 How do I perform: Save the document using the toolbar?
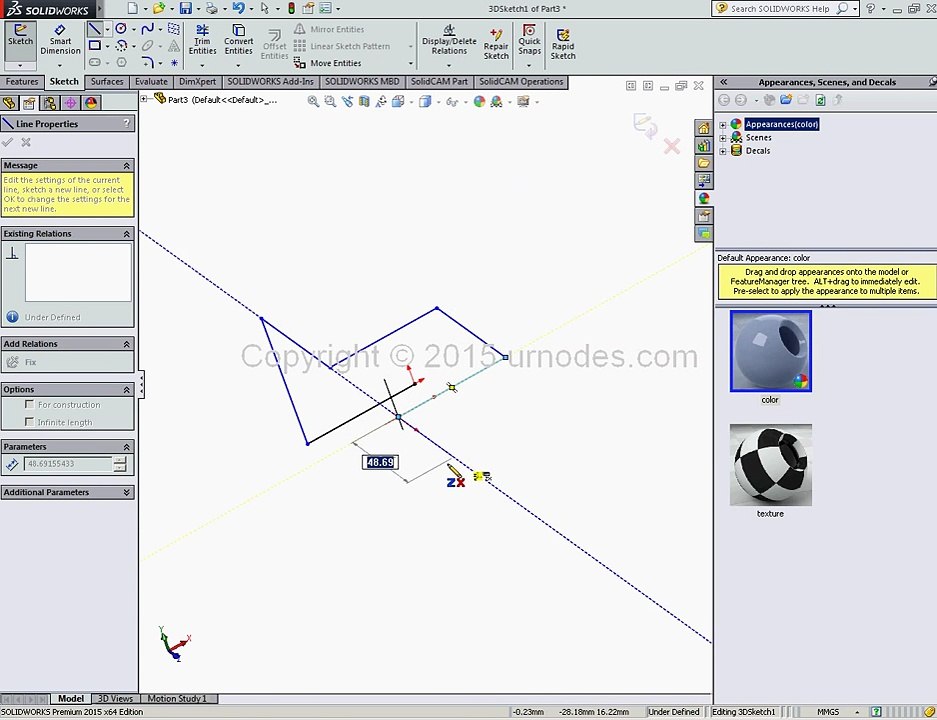[x=186, y=8]
